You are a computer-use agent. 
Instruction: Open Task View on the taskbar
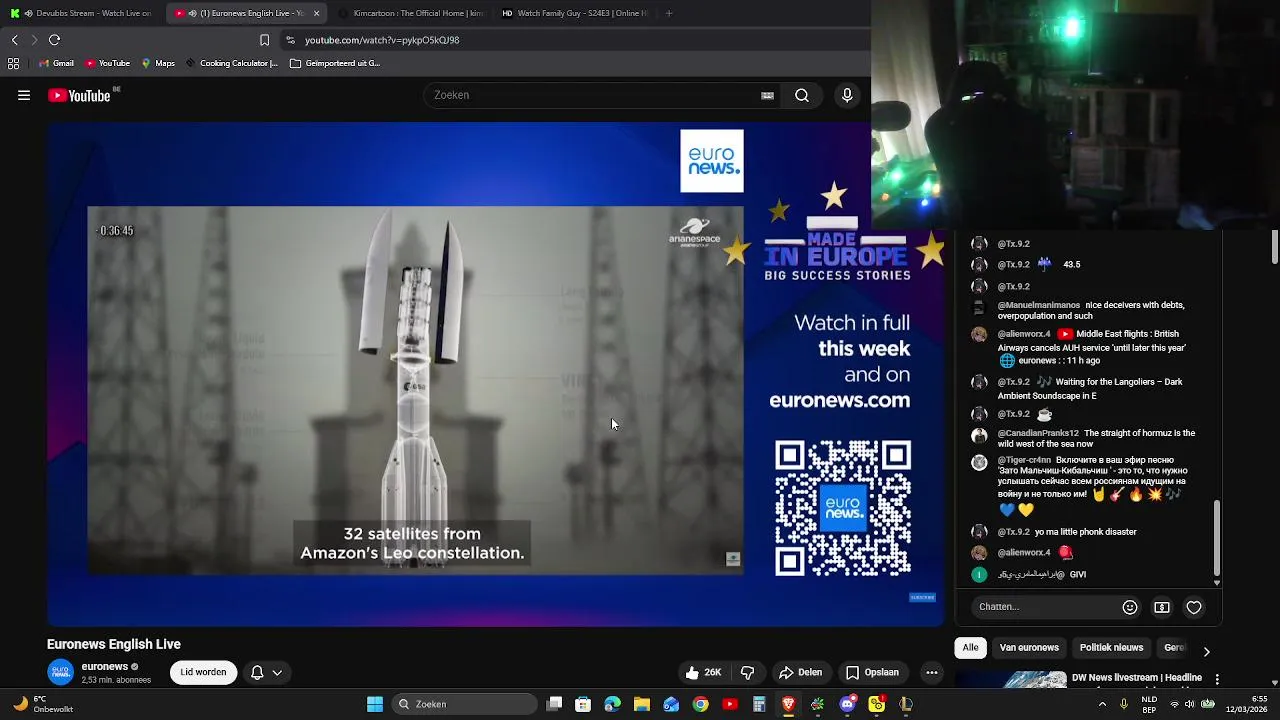(555, 704)
